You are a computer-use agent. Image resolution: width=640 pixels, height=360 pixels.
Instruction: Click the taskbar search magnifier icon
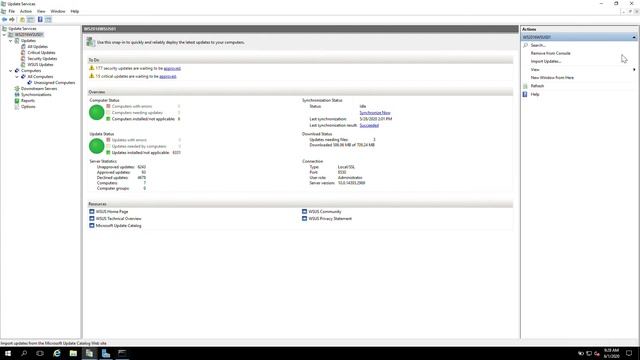[x=24, y=353]
